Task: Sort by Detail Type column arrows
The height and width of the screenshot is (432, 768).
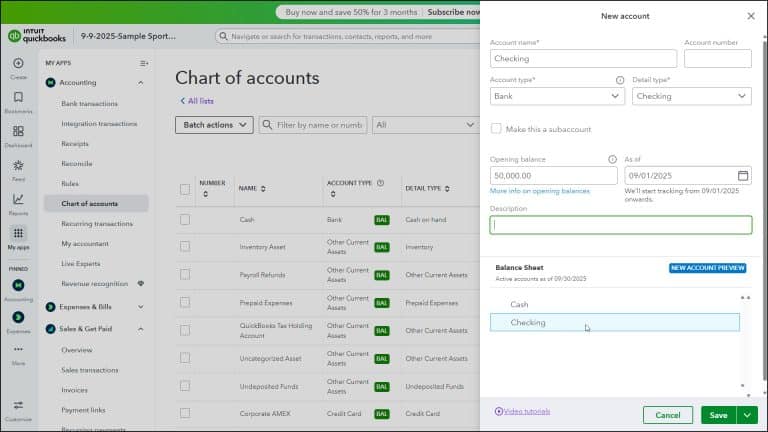Action: tap(447, 189)
